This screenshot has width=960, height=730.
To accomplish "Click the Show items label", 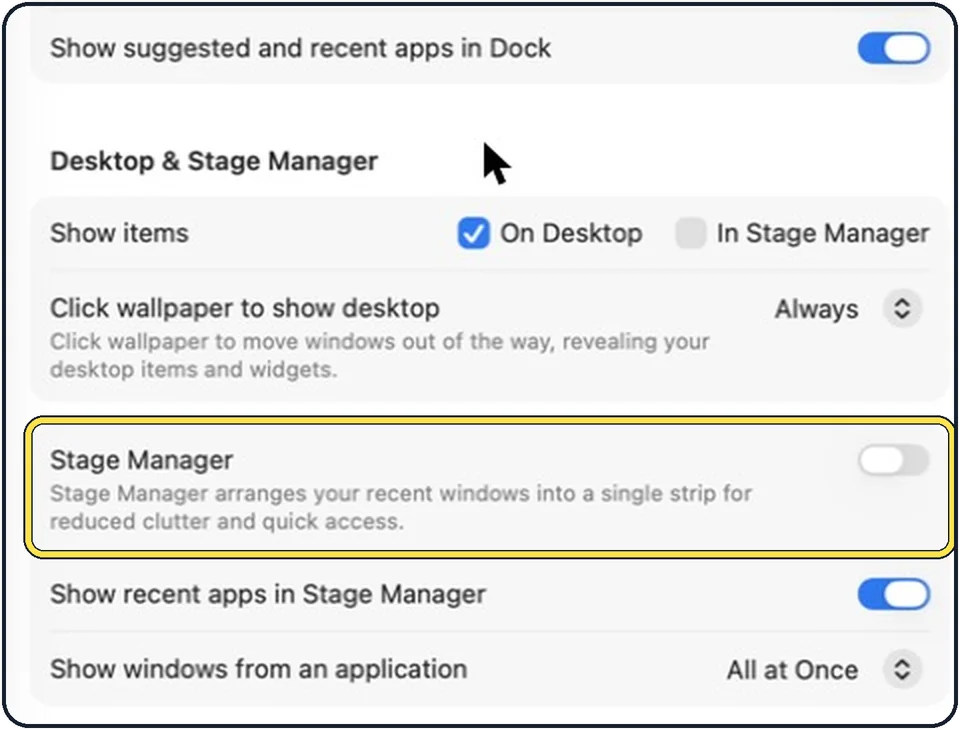I will point(119,233).
